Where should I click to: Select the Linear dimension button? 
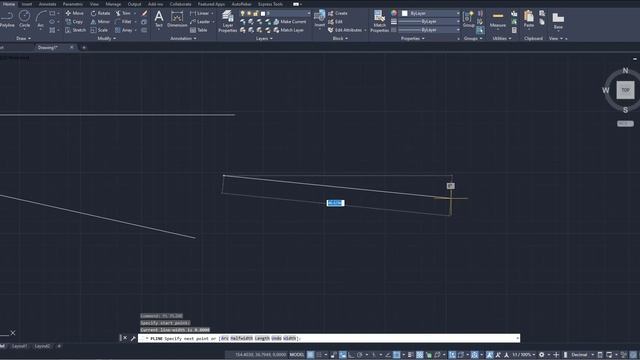[x=200, y=13]
